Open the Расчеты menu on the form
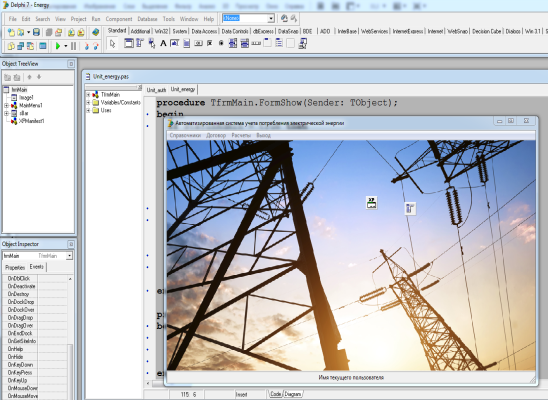This screenshot has height=401, width=548. click(x=241, y=135)
